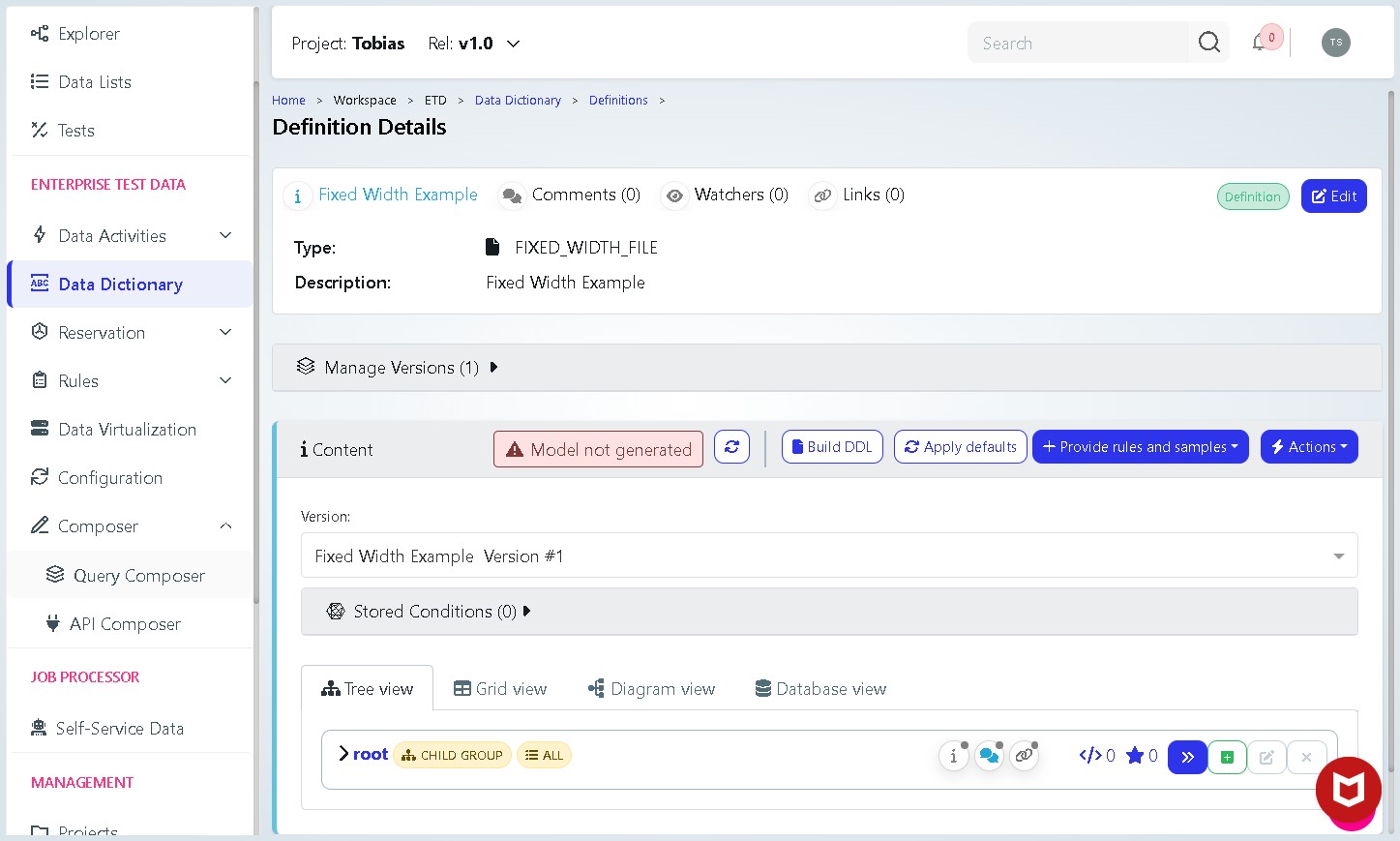
Task: Expand Data Activities menu
Action: [130, 236]
